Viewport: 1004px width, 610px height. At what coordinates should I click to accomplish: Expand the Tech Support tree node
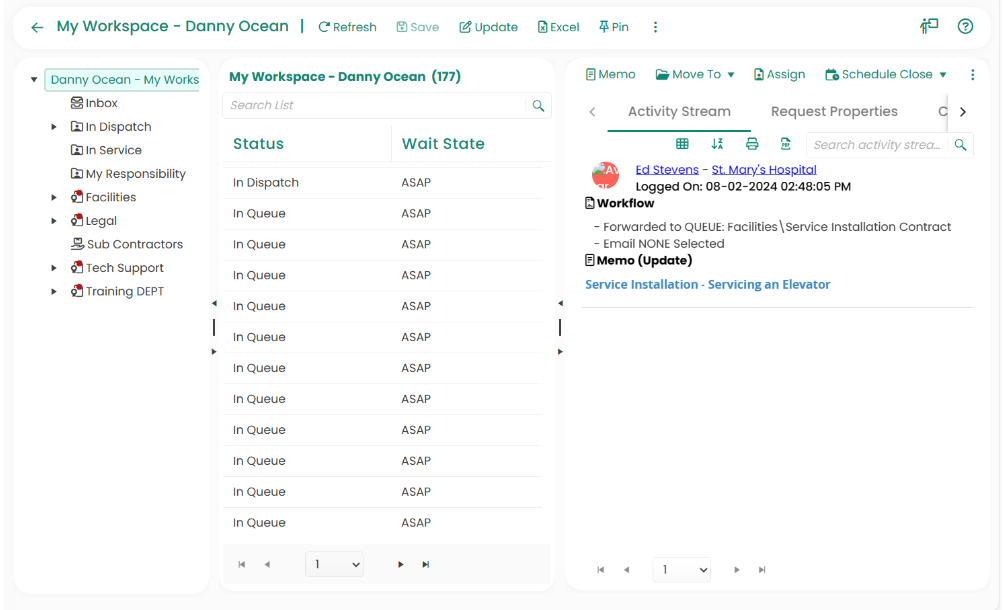click(54, 268)
